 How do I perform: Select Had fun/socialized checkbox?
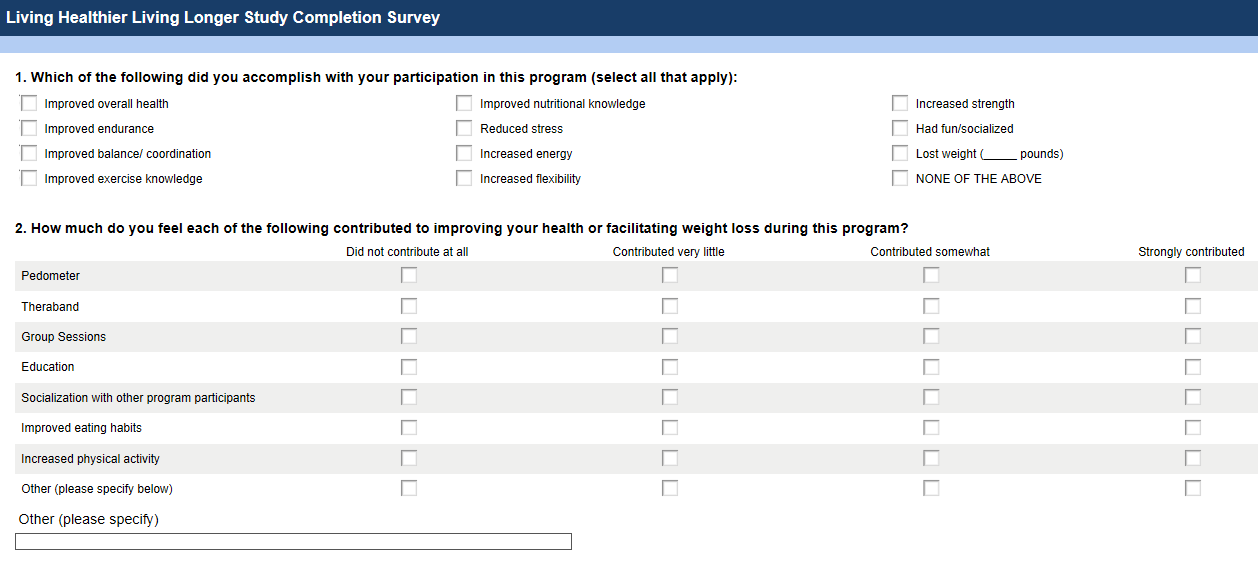(900, 129)
